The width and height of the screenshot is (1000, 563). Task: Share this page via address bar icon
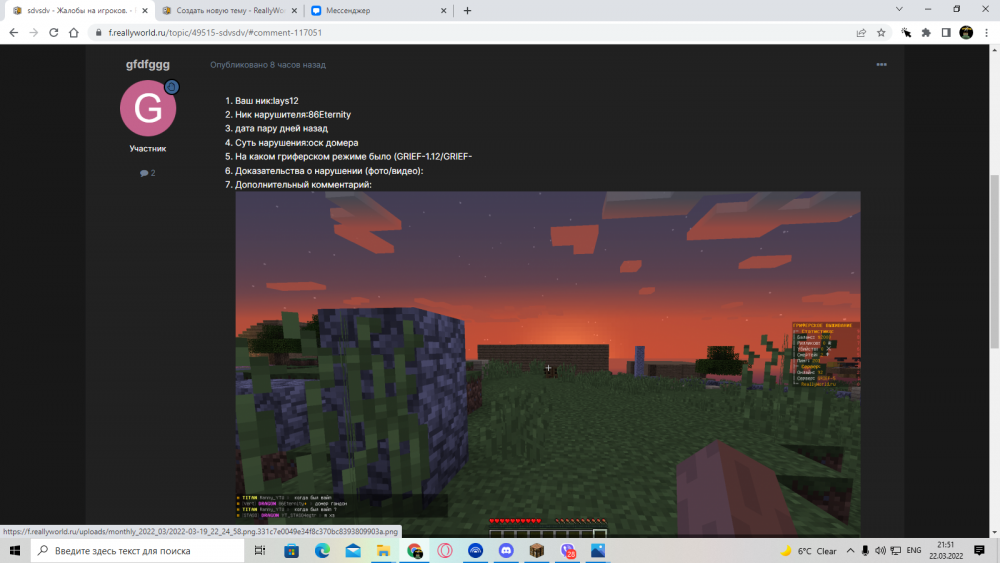pyautogui.click(x=861, y=33)
